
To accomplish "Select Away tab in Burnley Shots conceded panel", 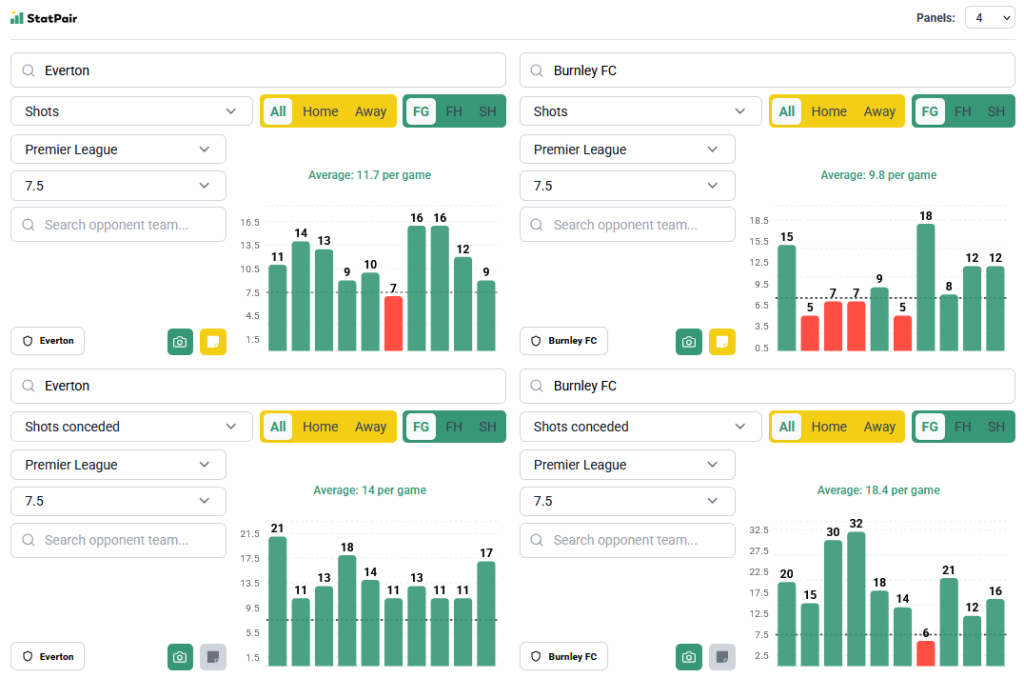I will [879, 426].
